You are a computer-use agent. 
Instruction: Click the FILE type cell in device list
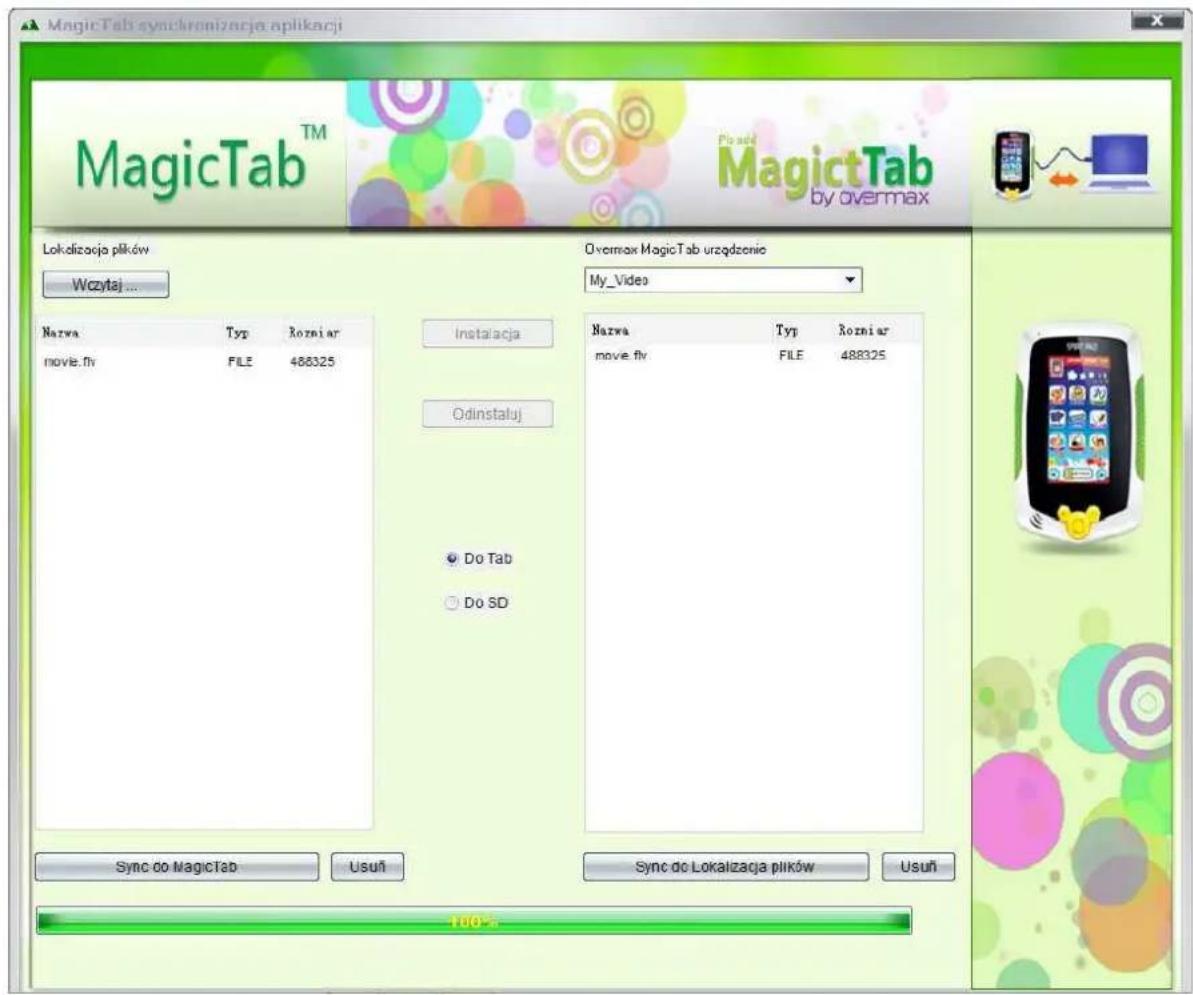click(x=791, y=355)
